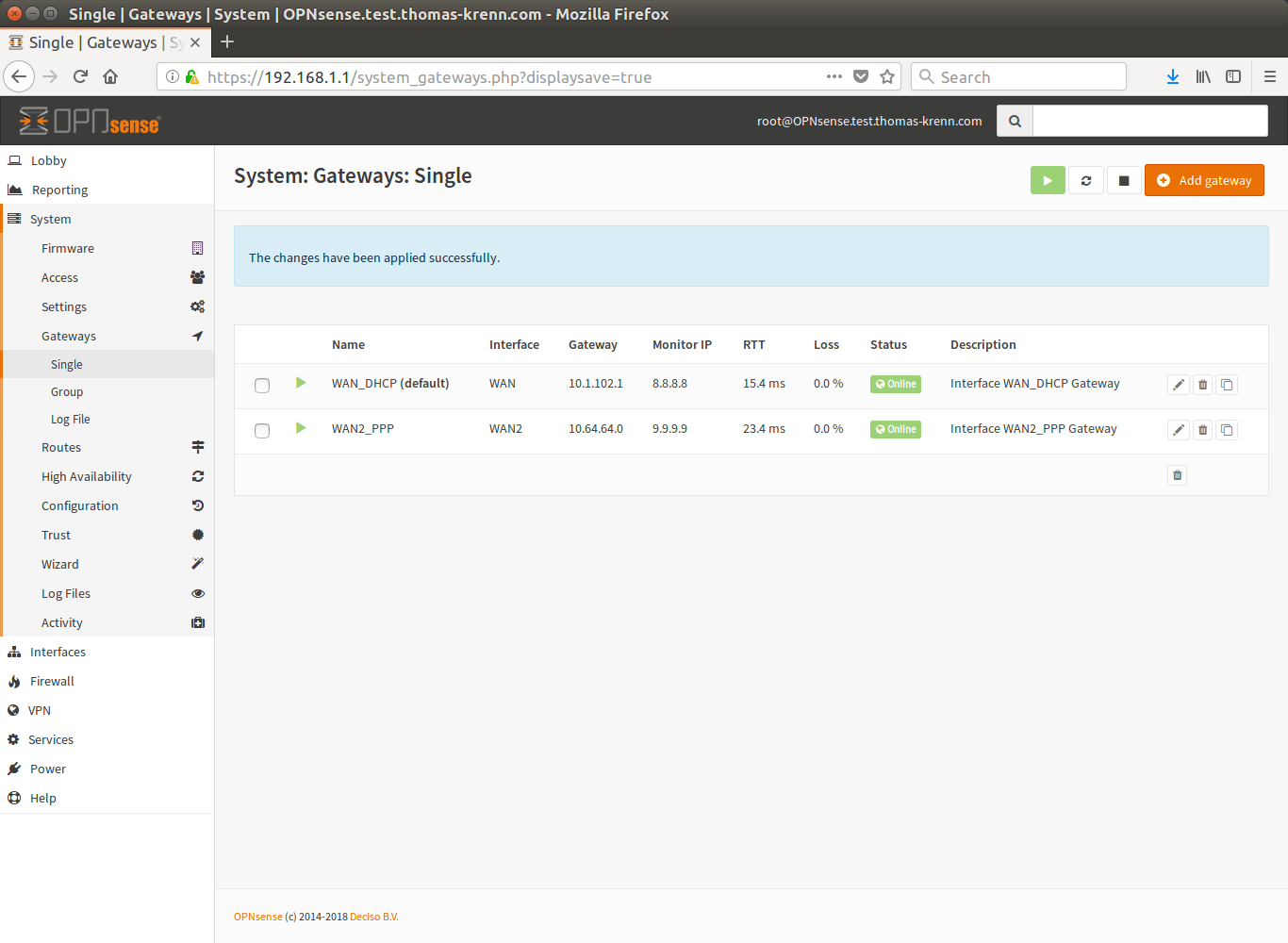
Task: Click the edit pencil for WAN_DHCP gateway
Action: tap(1178, 385)
